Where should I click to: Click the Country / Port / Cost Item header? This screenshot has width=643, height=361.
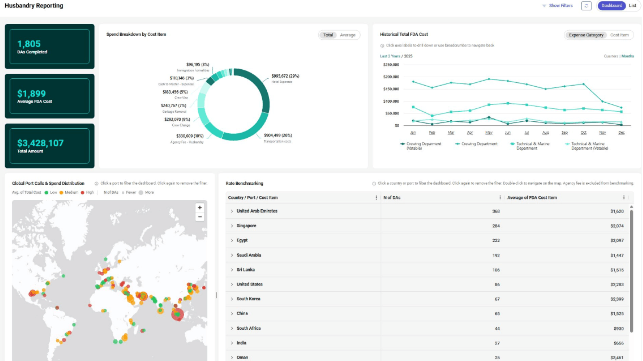pos(253,198)
